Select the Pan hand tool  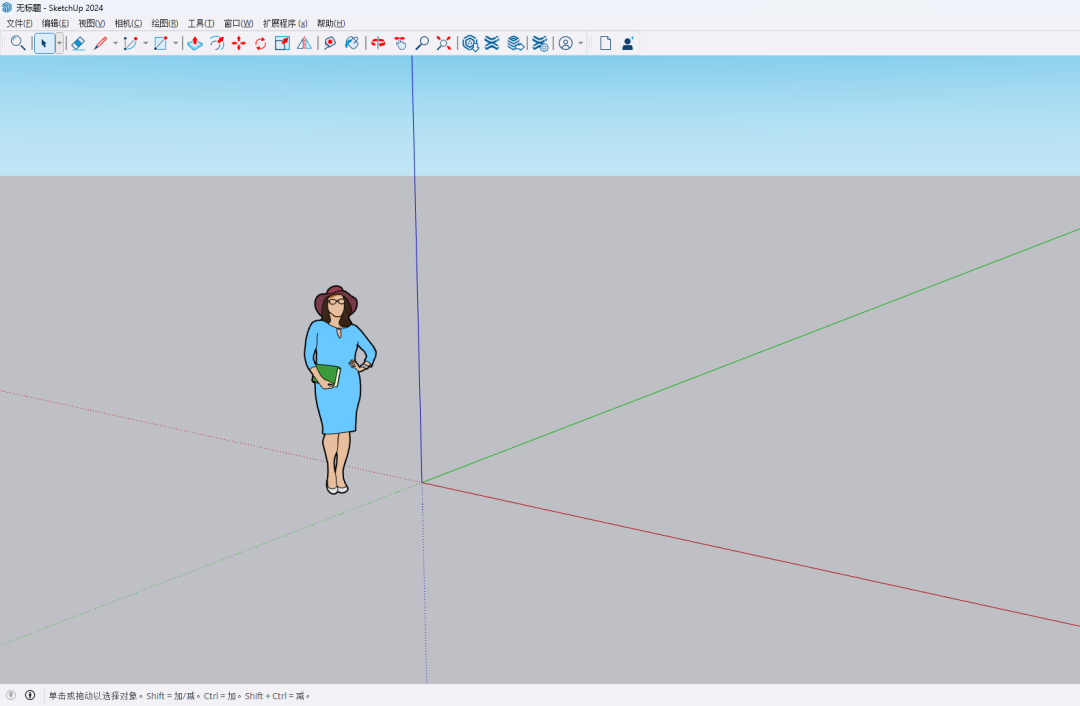point(400,43)
